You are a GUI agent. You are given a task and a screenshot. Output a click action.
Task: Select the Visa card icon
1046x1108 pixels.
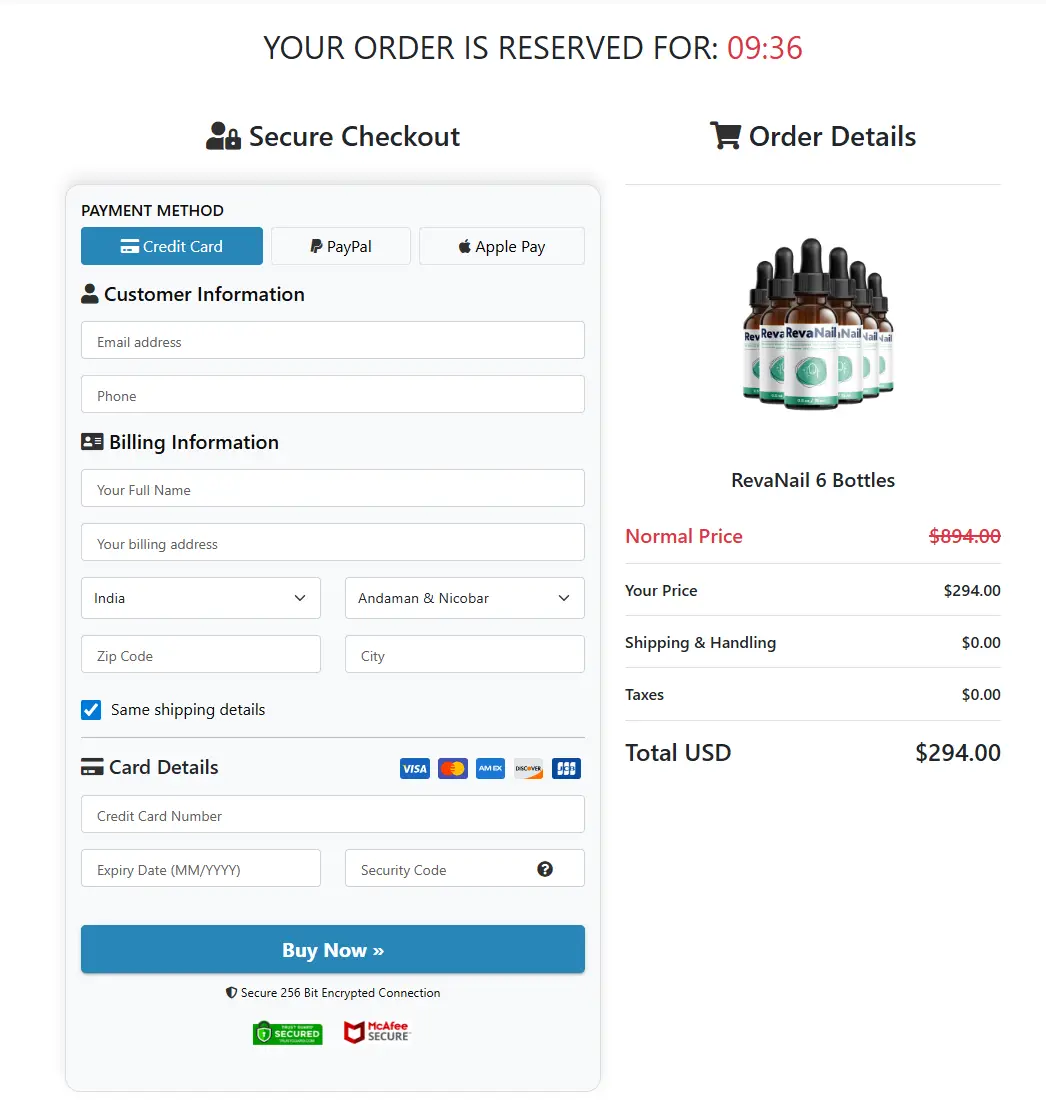click(414, 768)
